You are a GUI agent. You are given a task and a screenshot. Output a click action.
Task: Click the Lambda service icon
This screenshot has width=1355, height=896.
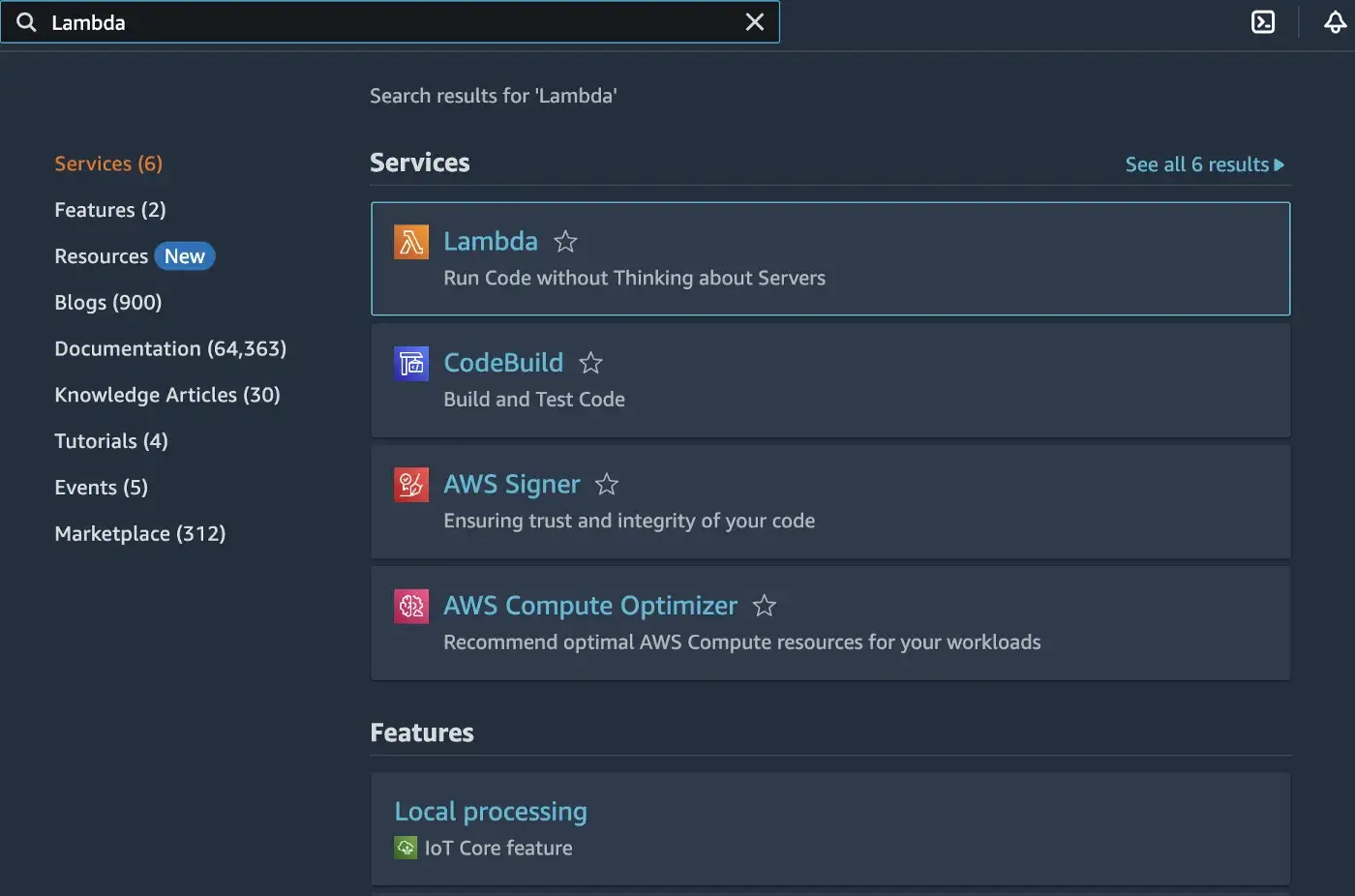click(411, 242)
